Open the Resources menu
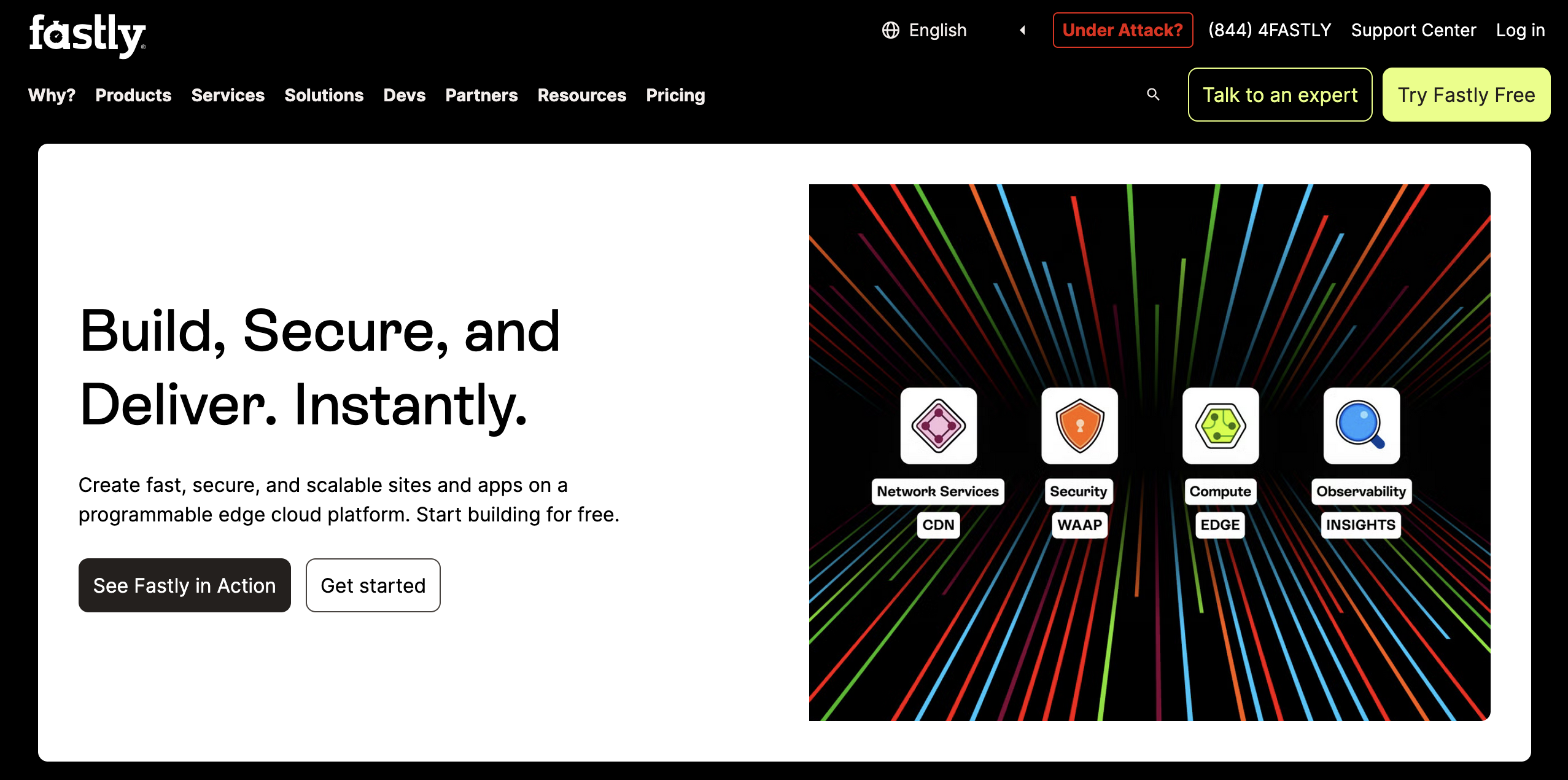The image size is (1568, 780). click(x=581, y=95)
